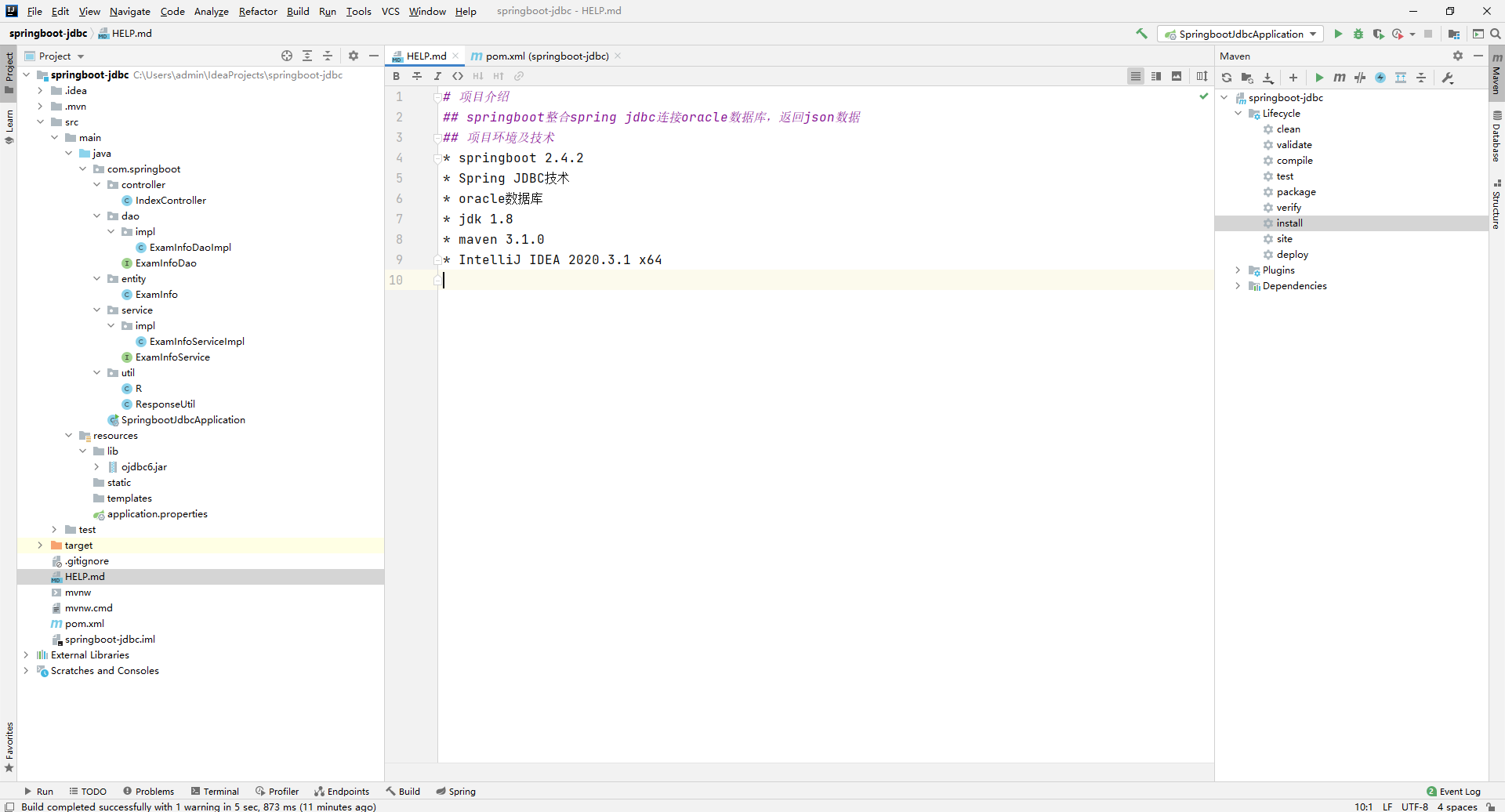Expand External Libraries node
1505x812 pixels.
[26, 654]
